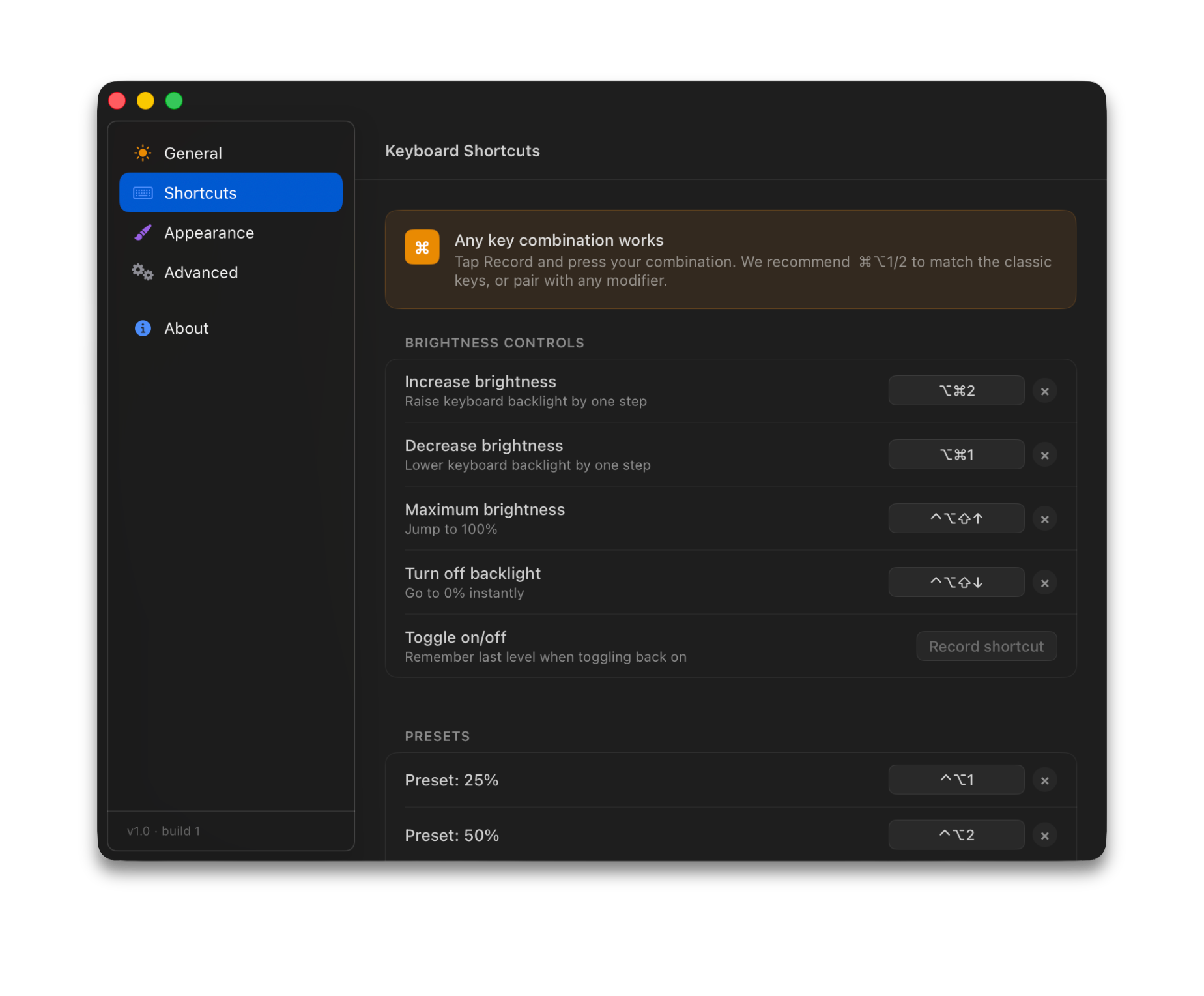Remove the Turn off backlight shortcut
The image size is (1204, 996).
[1045, 583]
